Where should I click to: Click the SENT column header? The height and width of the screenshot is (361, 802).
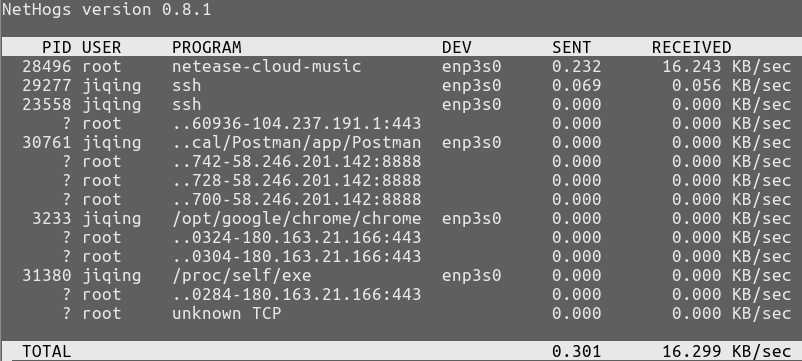tap(571, 48)
